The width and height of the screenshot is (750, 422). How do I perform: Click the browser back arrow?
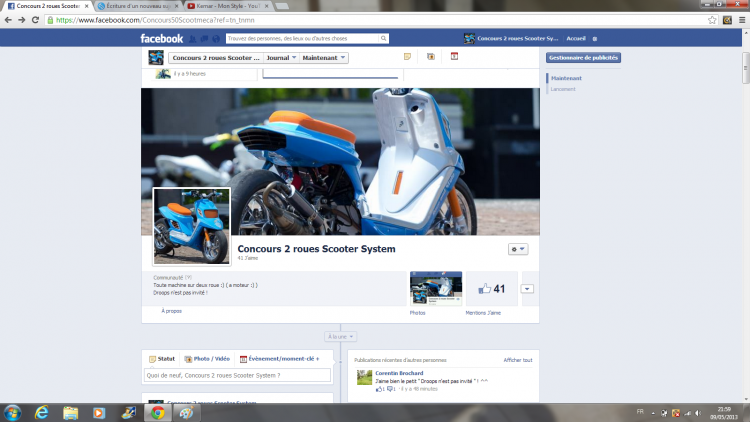point(8,20)
